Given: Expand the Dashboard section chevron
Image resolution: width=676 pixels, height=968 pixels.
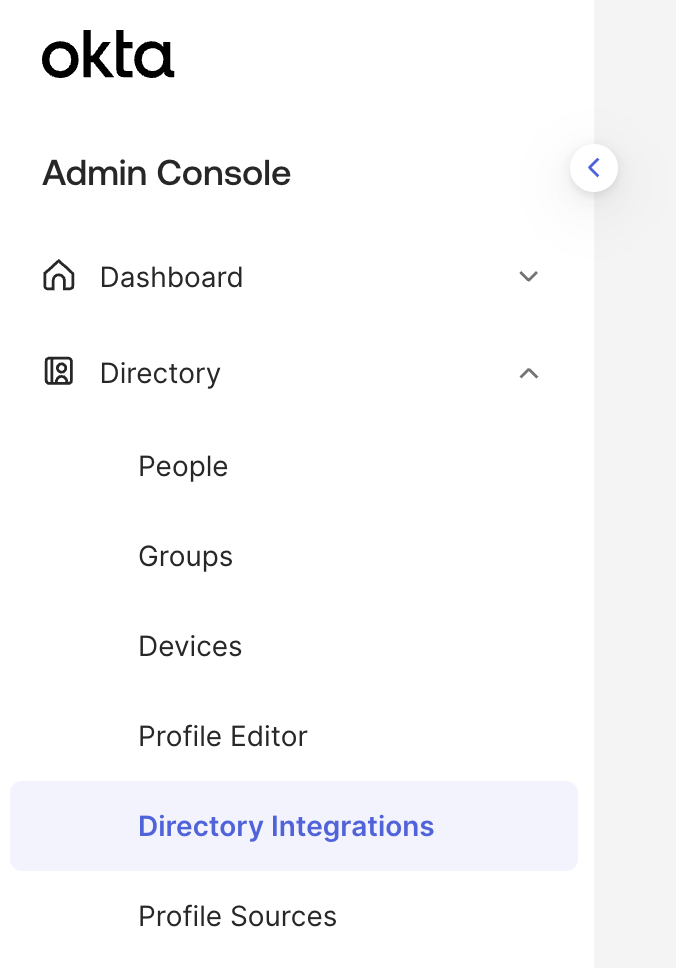Looking at the screenshot, I should pos(528,277).
